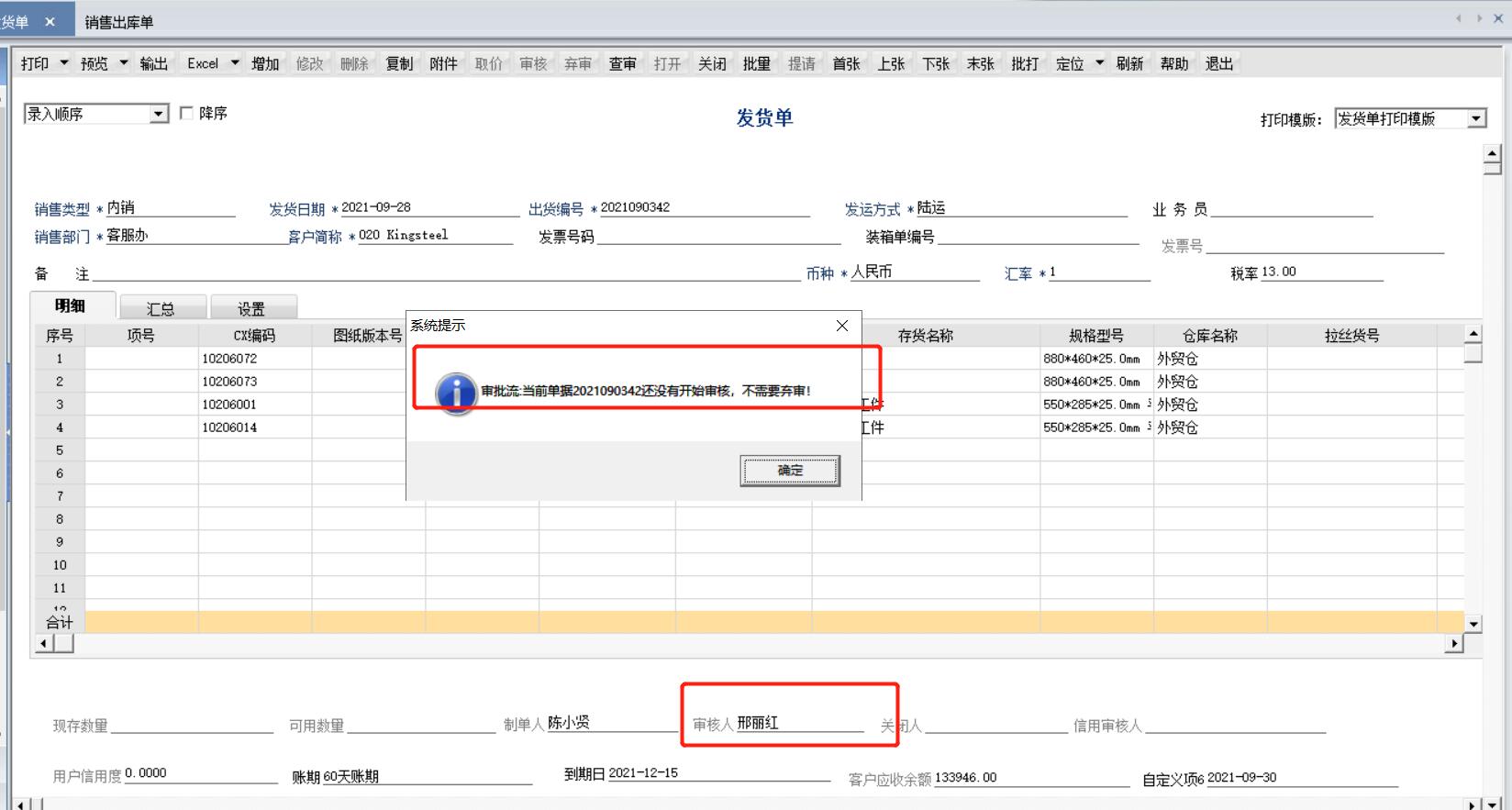The image size is (1512, 810).
Task: Click the 仓库名称 column header
Action: [1210, 336]
